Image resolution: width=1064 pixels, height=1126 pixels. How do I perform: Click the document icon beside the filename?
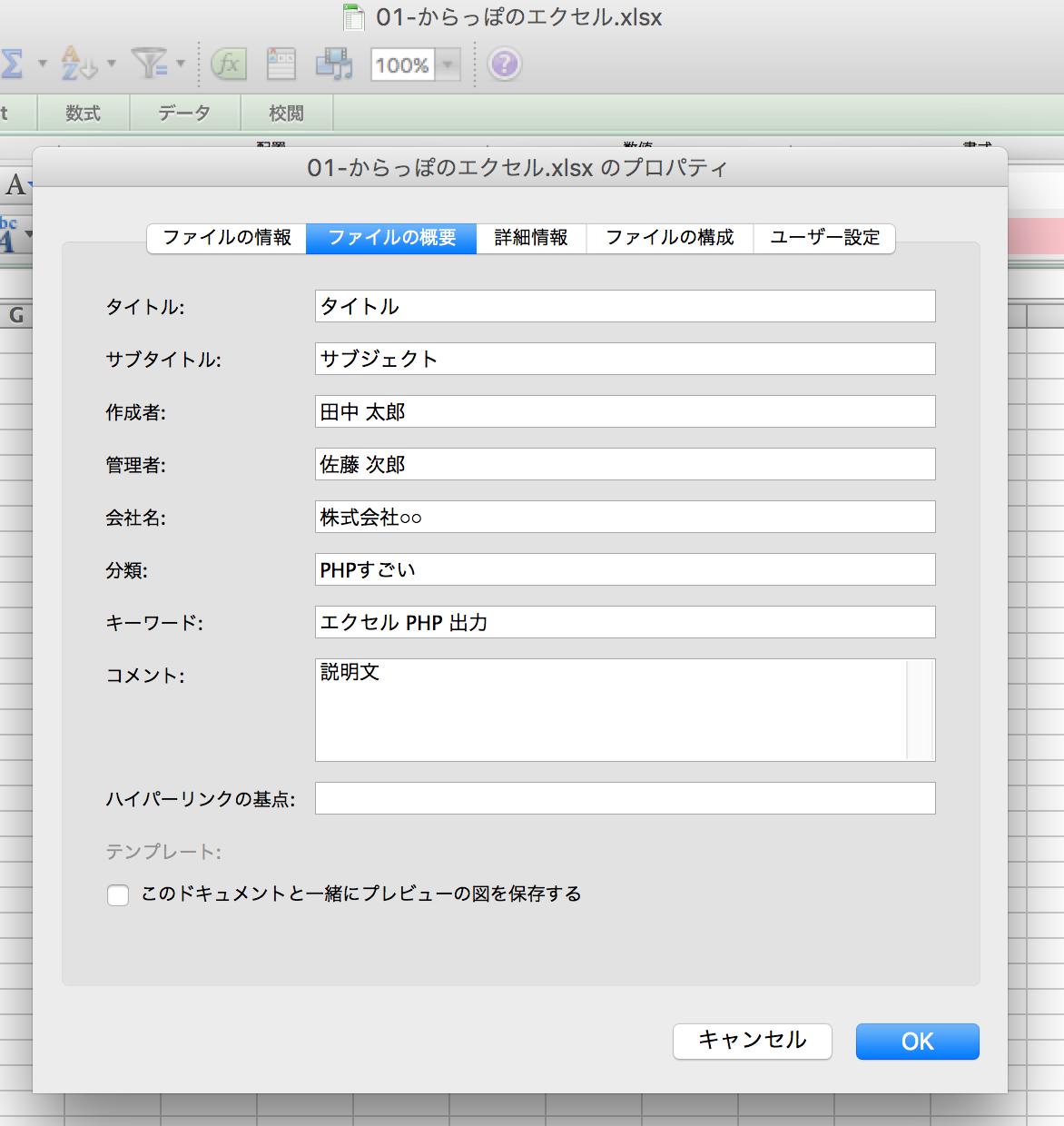pos(353,17)
